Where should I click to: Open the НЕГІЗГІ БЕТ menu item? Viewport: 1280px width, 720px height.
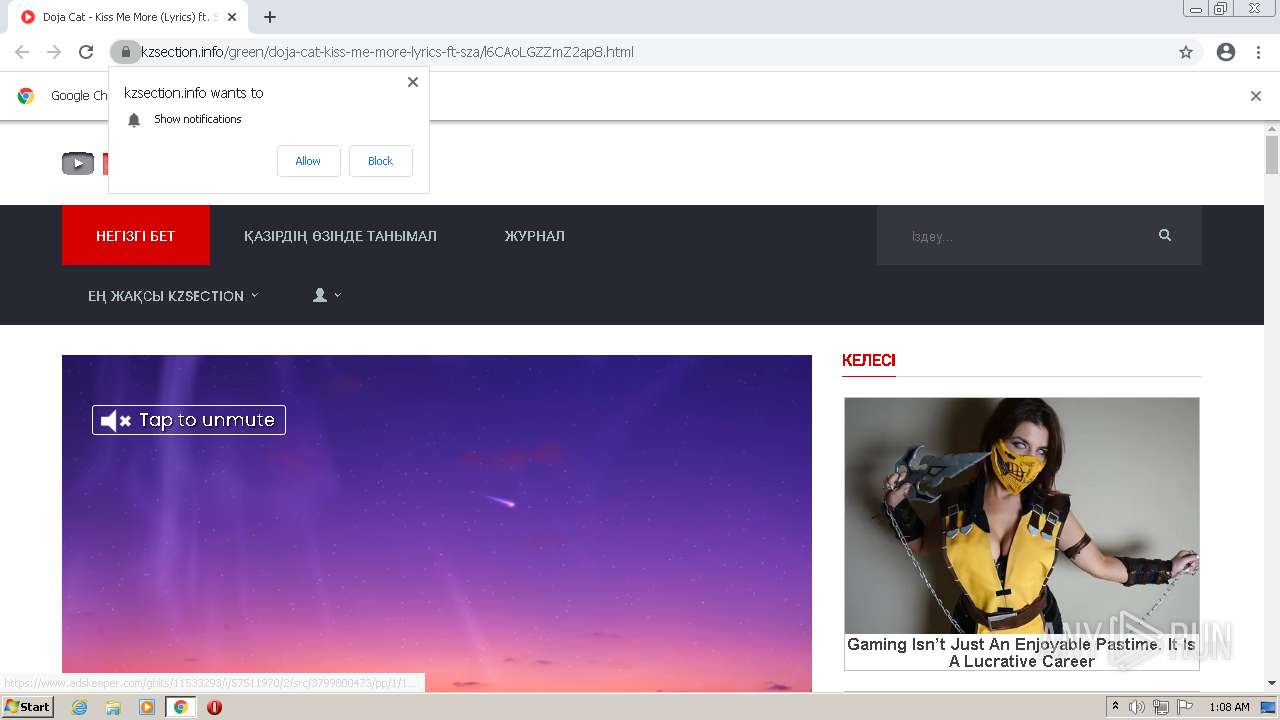136,236
